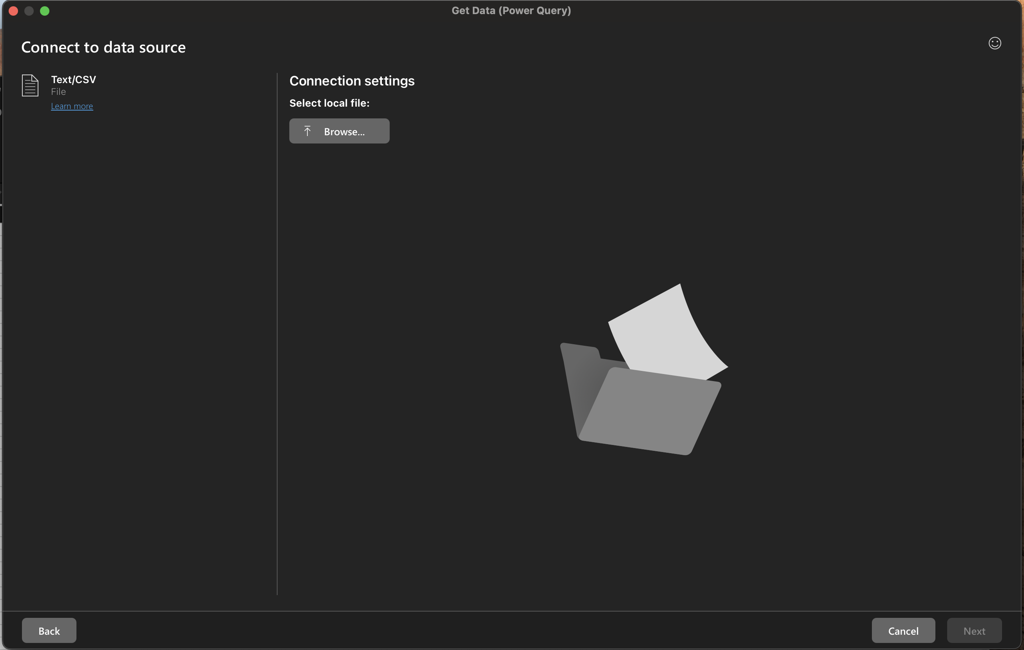The width and height of the screenshot is (1024, 650).
Task: Click the Text/CSV document icon
Action: pos(30,85)
